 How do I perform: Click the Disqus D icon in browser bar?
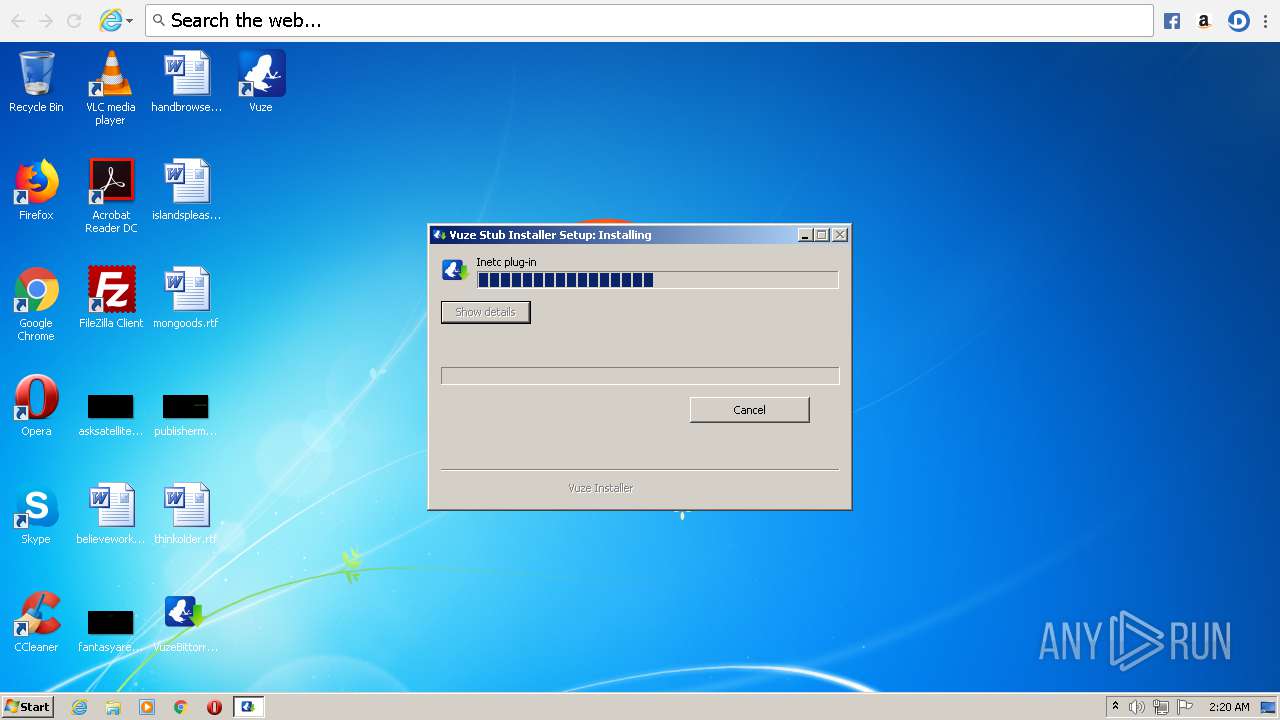coord(1238,20)
